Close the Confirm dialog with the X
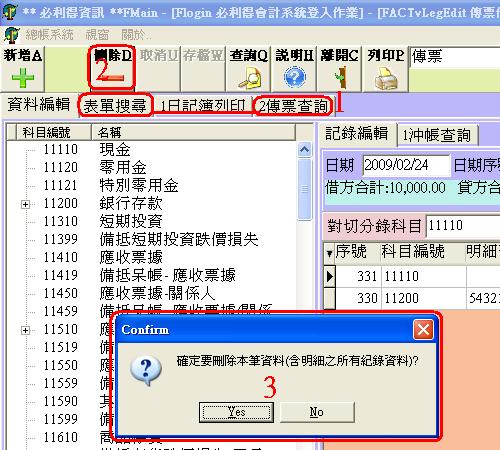Viewport: 500px width, 450px height. point(423,330)
